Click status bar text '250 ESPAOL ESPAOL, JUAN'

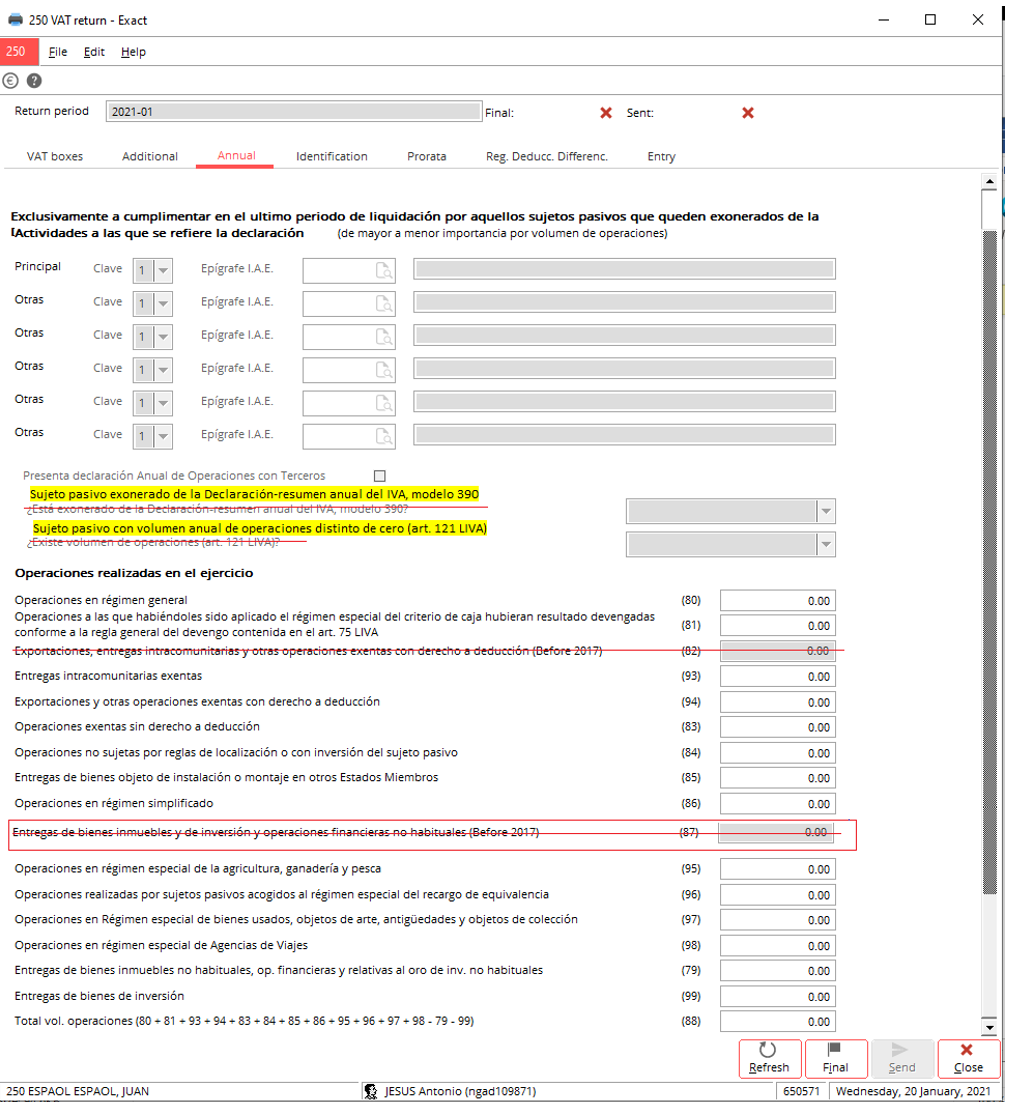77,1091
